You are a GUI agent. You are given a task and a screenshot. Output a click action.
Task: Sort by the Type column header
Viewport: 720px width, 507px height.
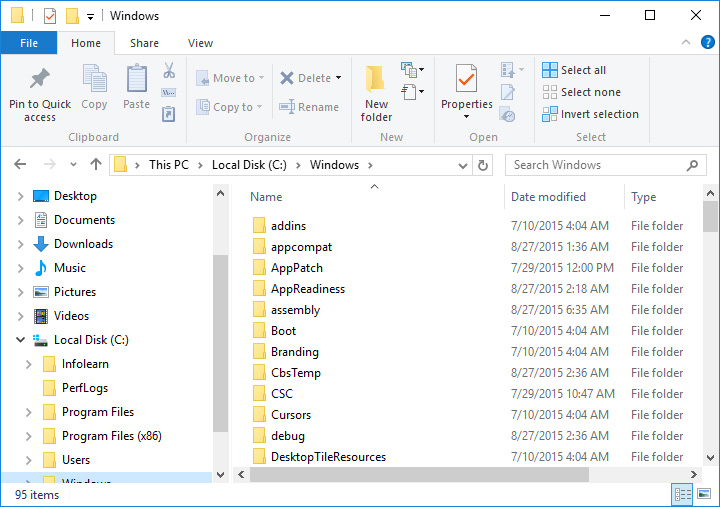pyautogui.click(x=643, y=197)
